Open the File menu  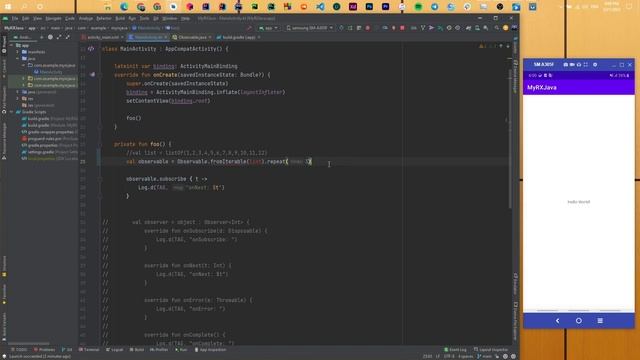coord(15,18)
